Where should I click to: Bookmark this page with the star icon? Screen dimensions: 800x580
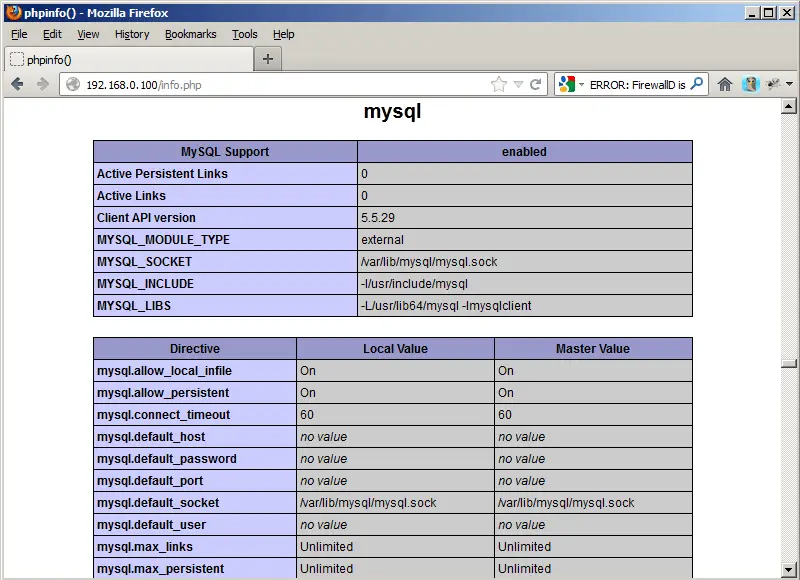[499, 85]
